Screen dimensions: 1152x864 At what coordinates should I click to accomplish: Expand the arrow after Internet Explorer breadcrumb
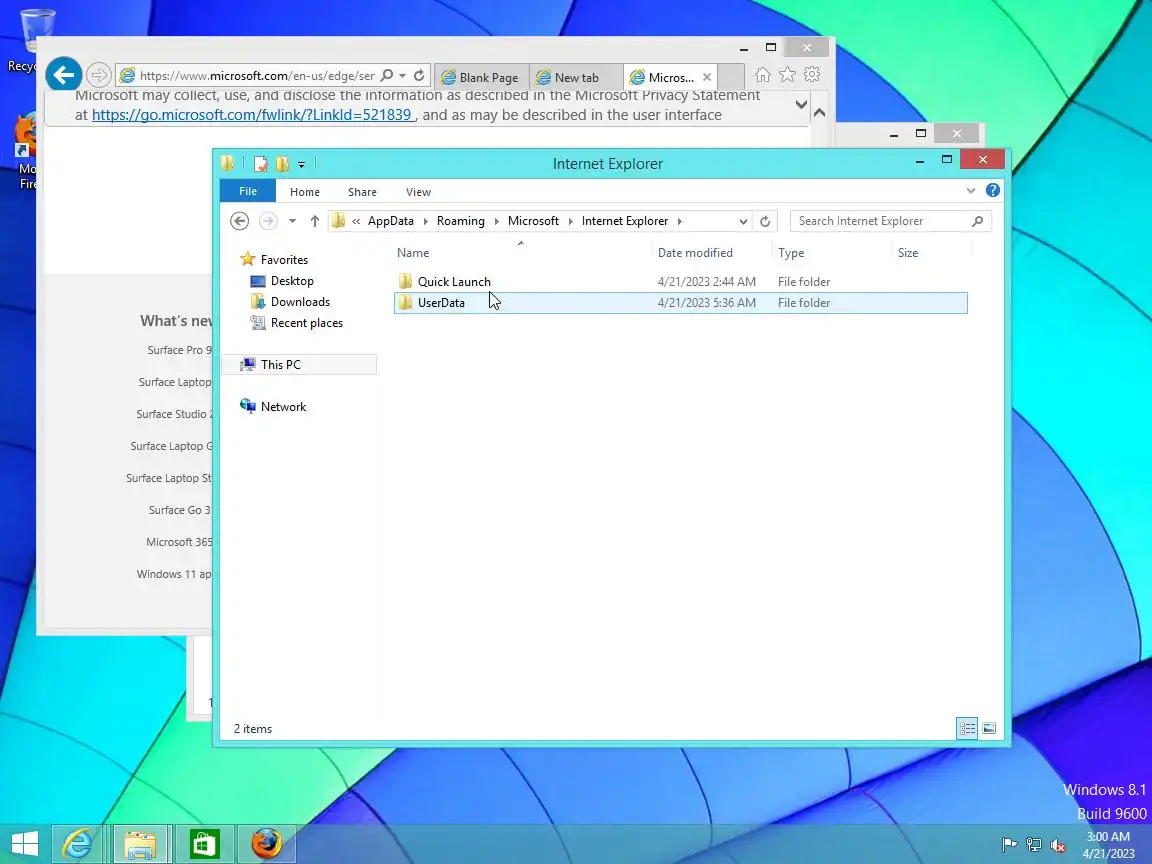point(680,221)
